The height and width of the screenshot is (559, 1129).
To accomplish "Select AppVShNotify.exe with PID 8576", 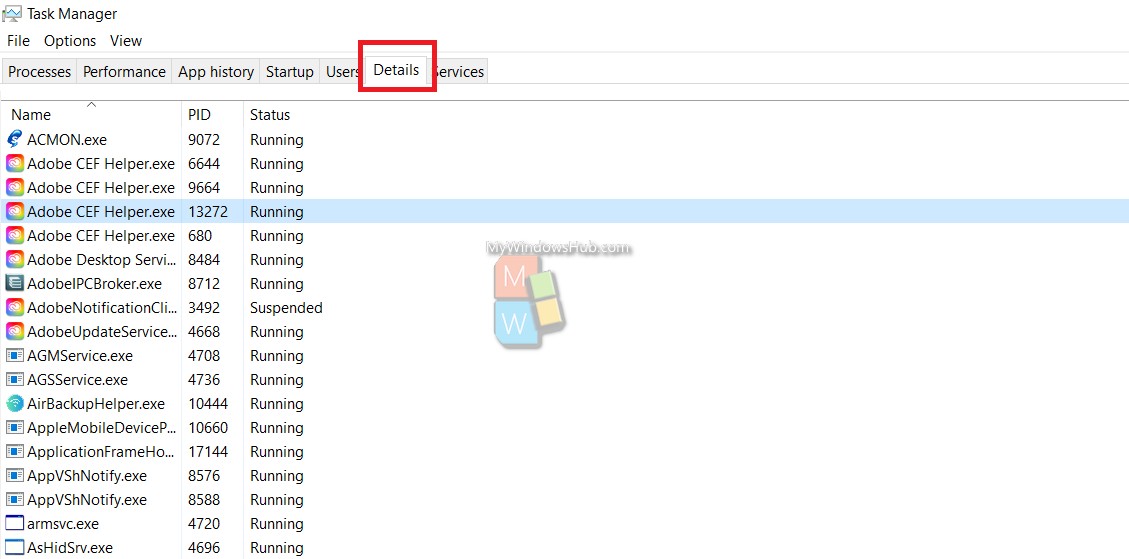I will pyautogui.click(x=87, y=476).
